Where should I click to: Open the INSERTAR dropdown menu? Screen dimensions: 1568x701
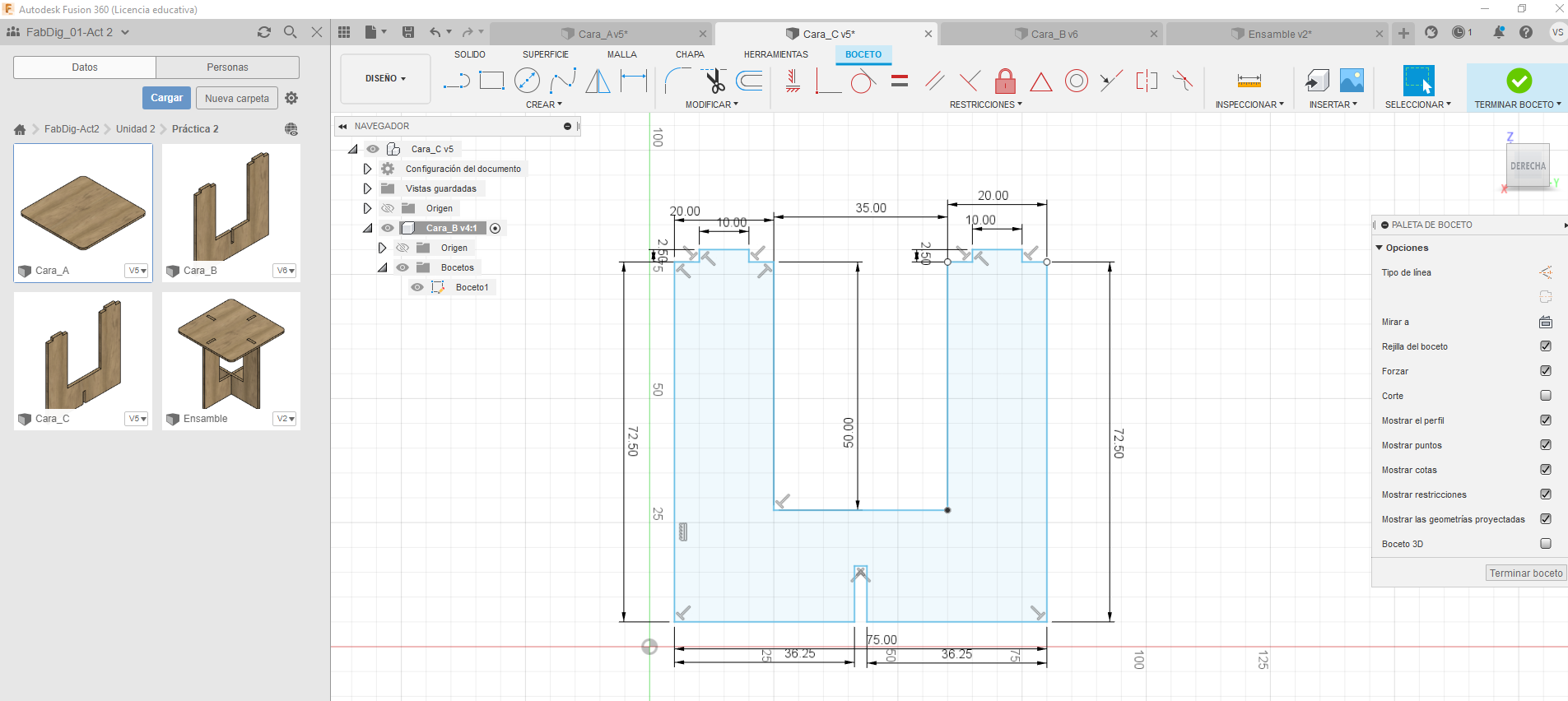pos(1333,104)
